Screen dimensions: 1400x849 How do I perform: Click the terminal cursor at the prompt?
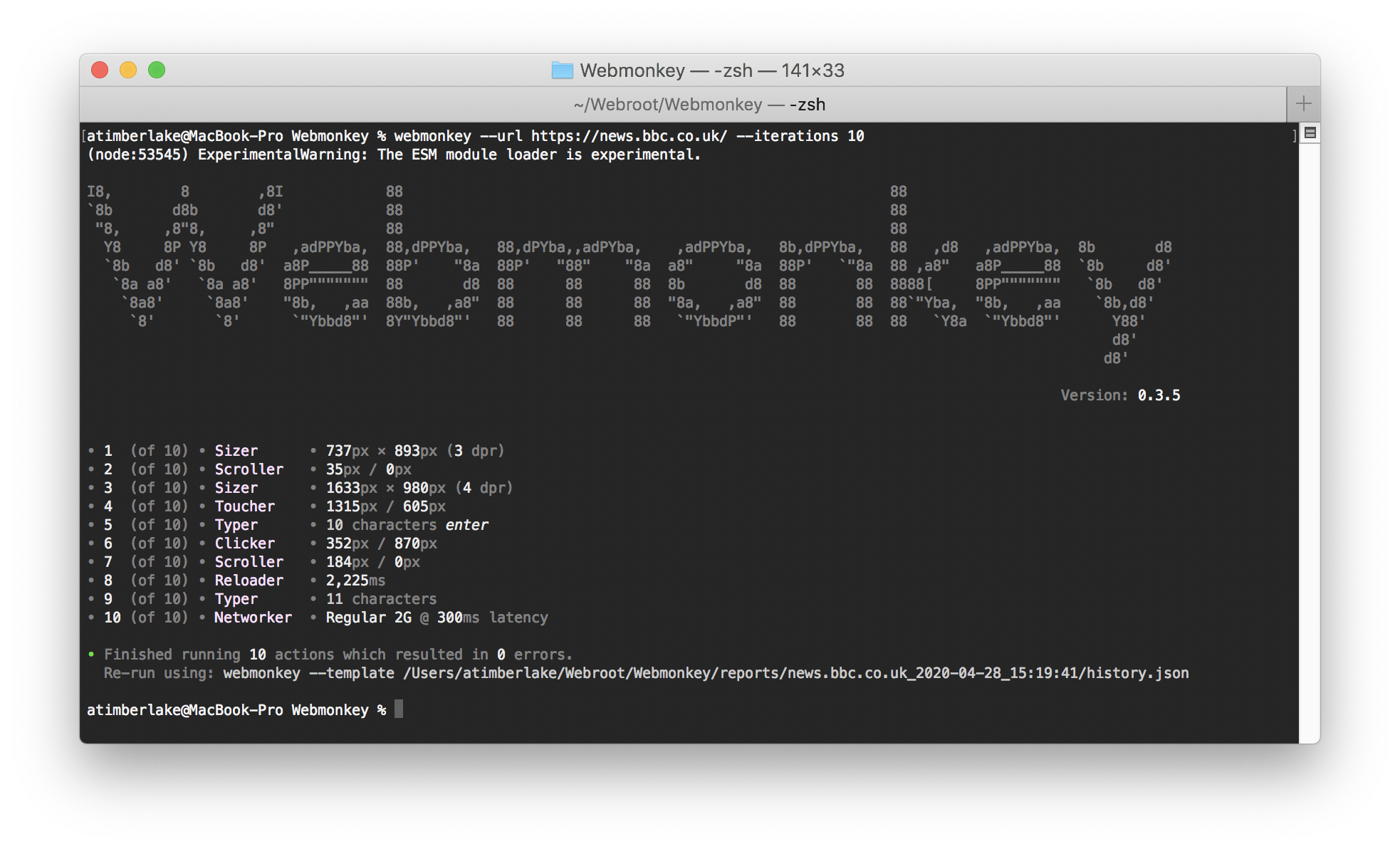point(399,709)
